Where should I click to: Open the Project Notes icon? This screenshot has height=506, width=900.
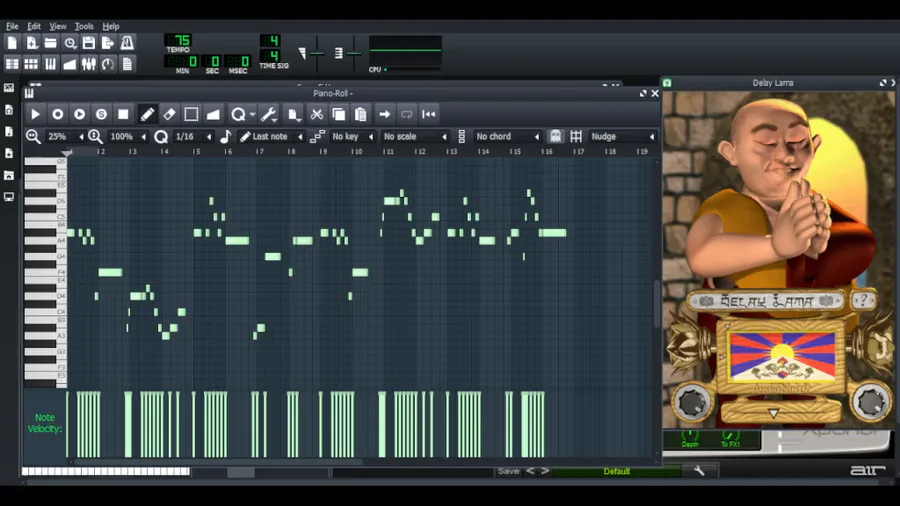tap(127, 64)
